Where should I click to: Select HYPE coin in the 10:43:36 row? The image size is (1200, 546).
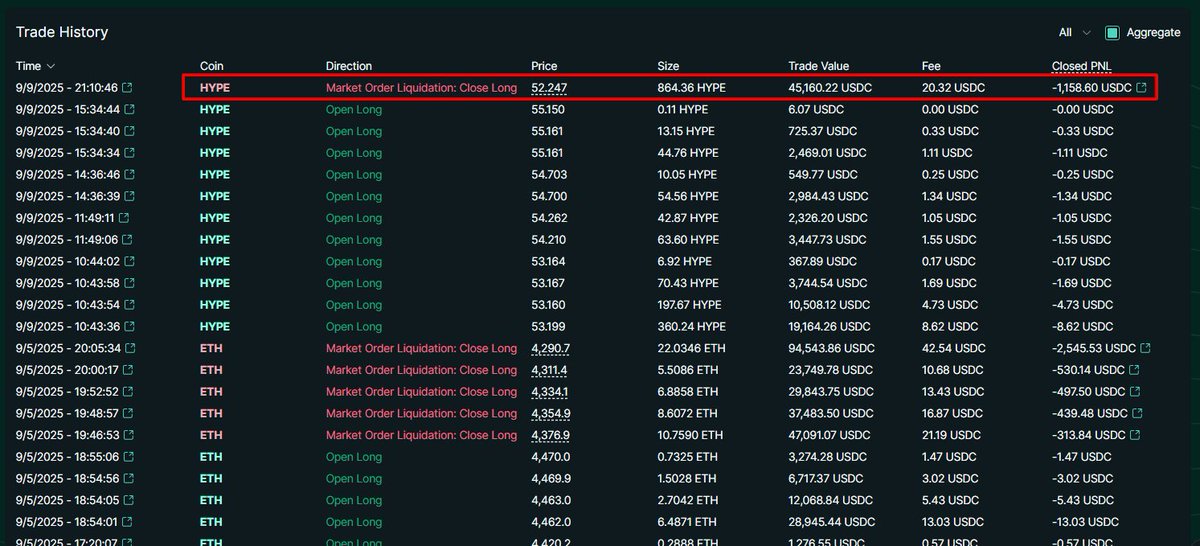(215, 327)
